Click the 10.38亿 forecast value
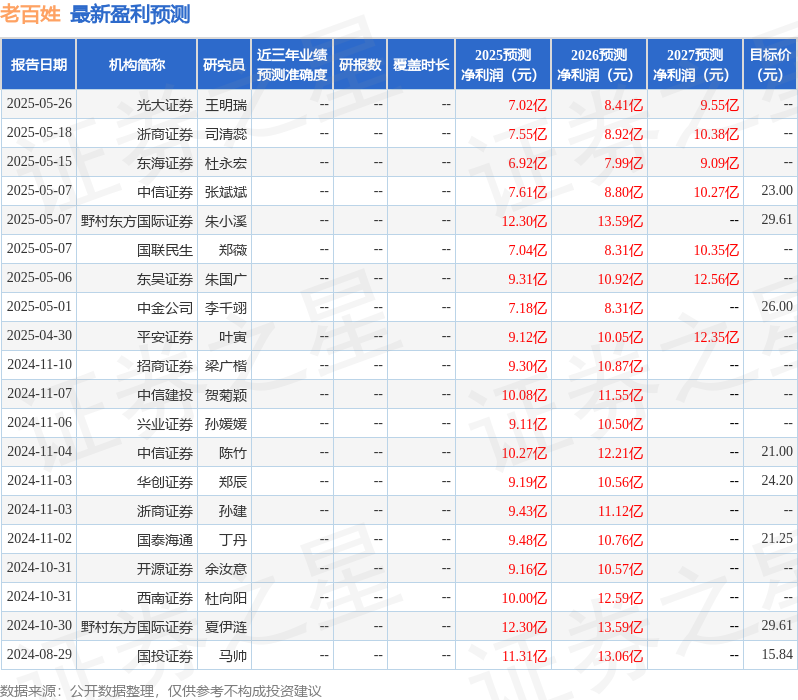This screenshot has height=700, width=798. pos(716,134)
